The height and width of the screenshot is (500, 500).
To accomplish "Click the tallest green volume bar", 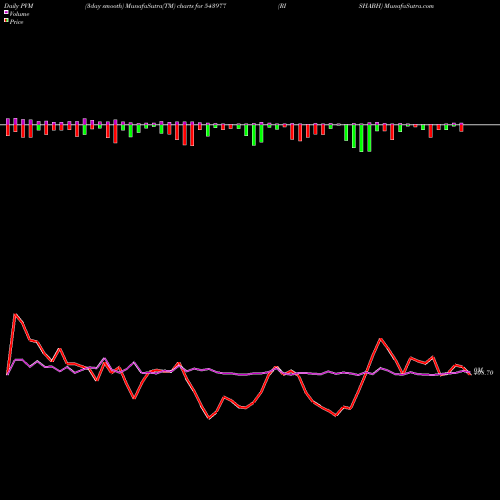I will tap(361, 138).
